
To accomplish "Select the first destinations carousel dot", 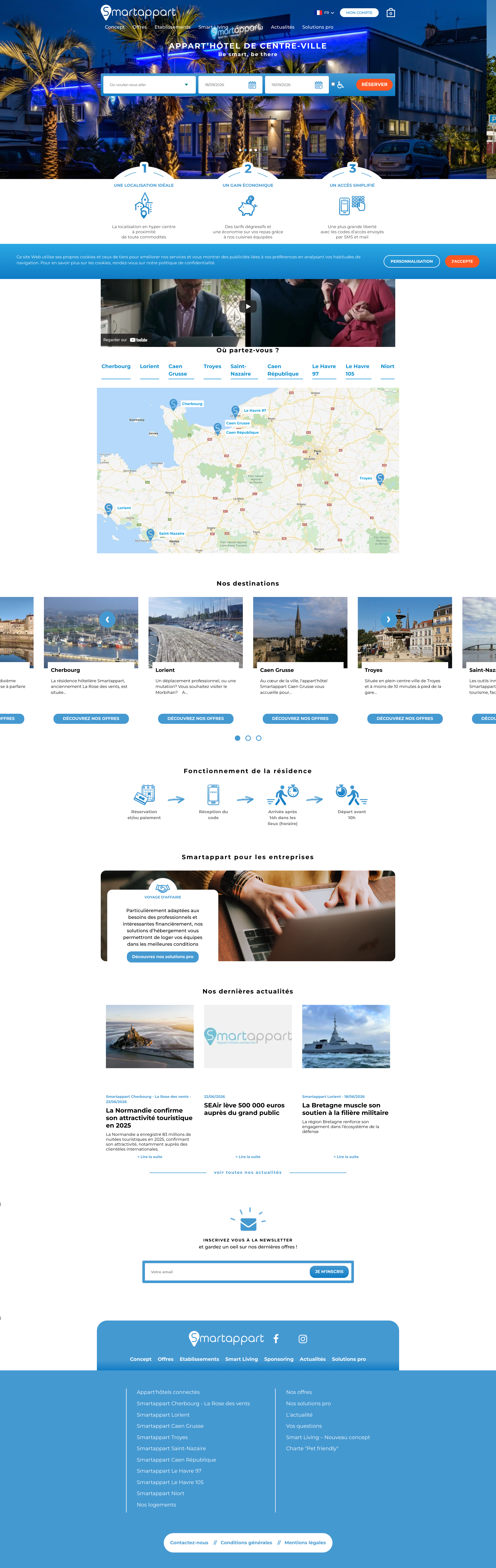I will pos(237,738).
